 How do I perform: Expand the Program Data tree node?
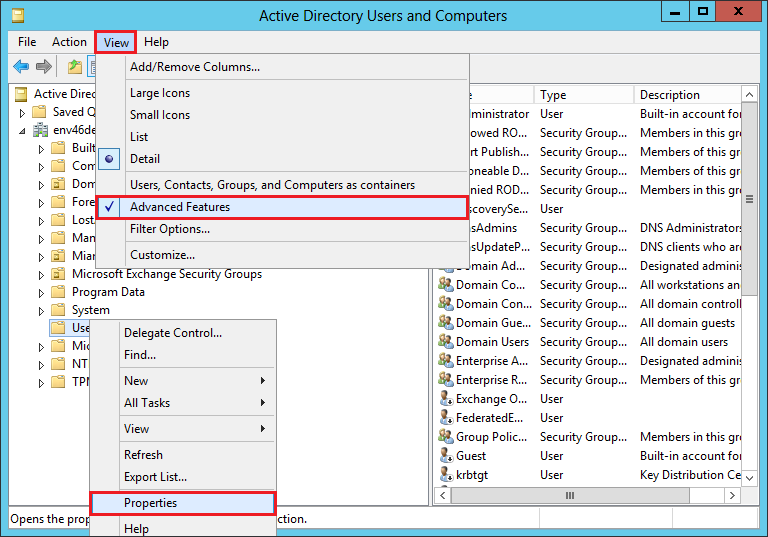click(41, 293)
